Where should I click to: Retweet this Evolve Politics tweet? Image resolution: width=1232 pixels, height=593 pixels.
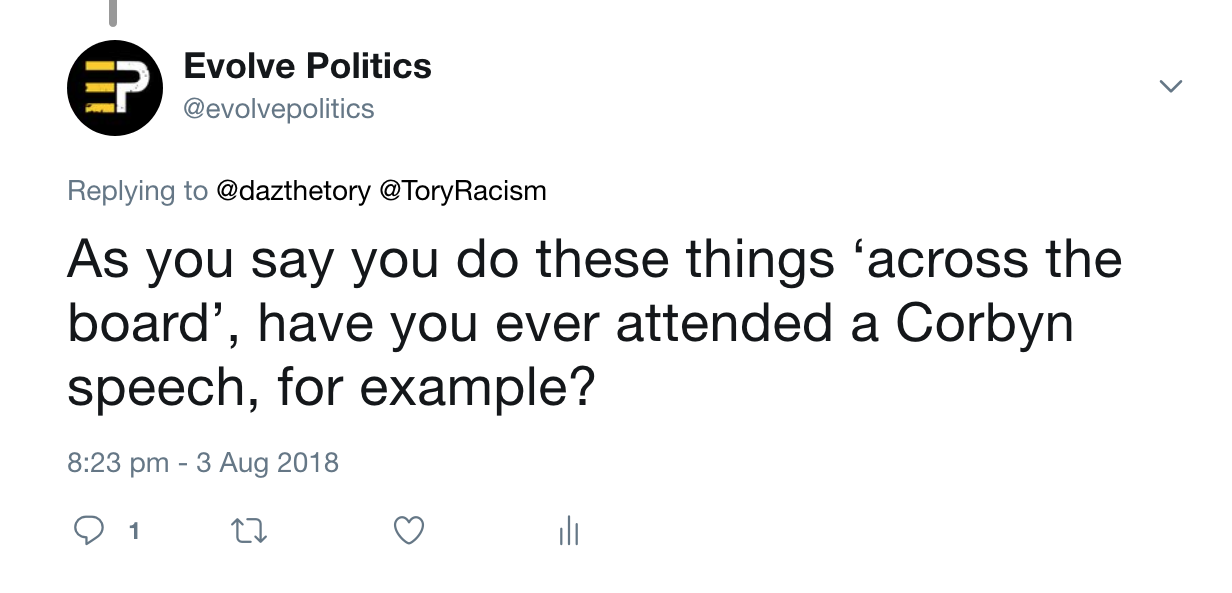coord(249,531)
